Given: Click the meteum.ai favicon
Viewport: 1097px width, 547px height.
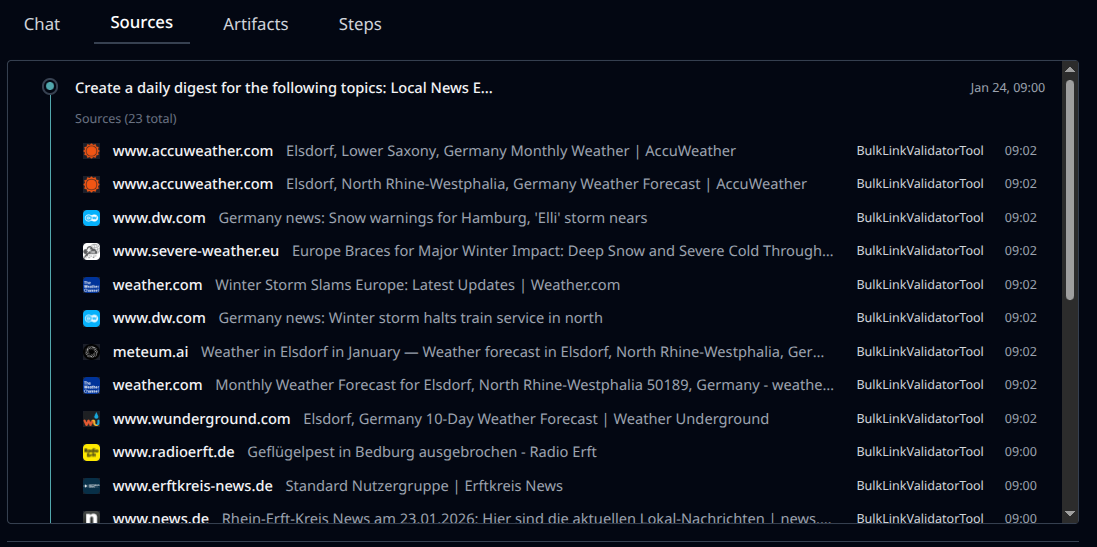Looking at the screenshot, I should coord(91,352).
